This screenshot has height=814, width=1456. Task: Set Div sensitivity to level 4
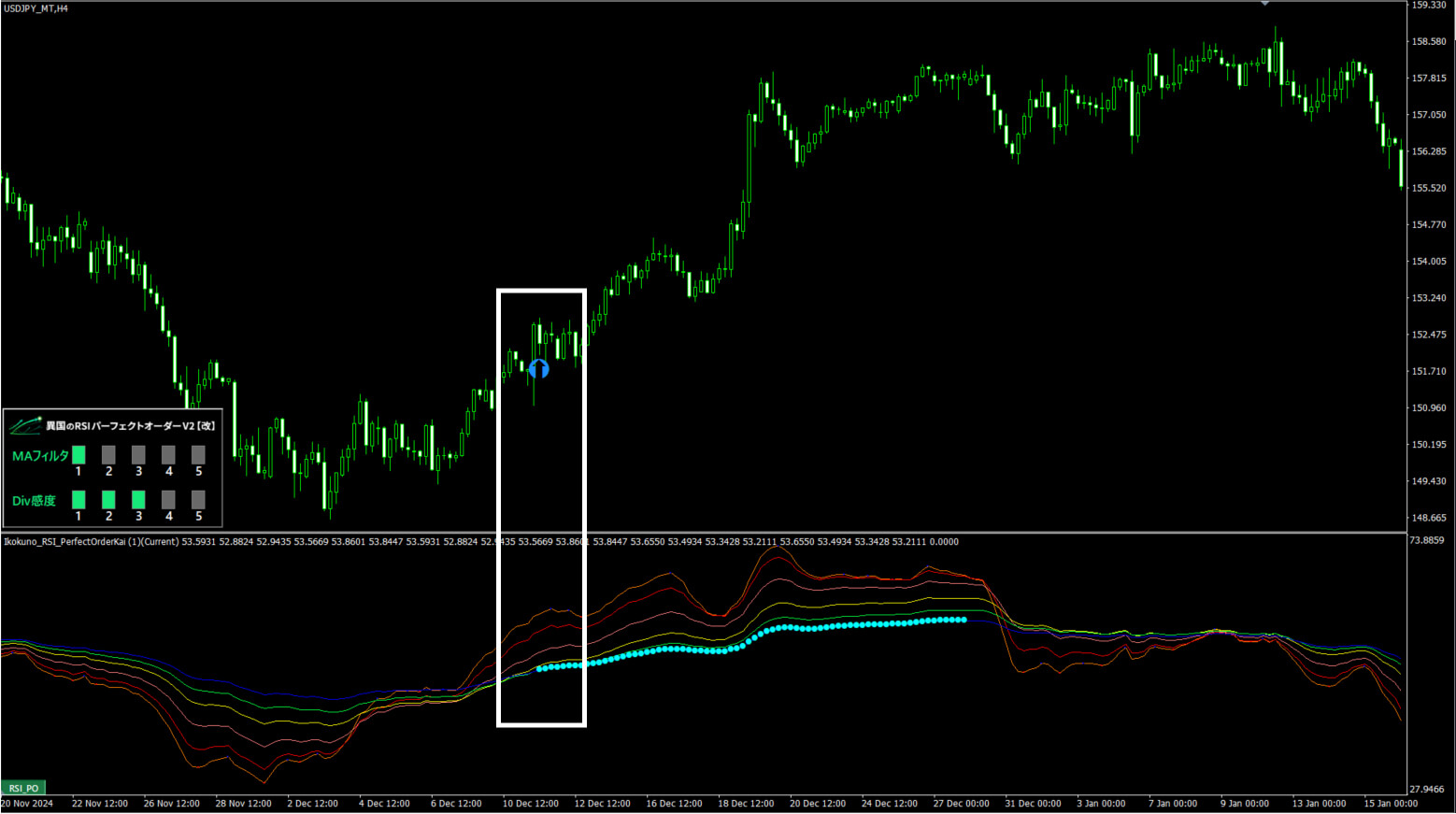pyautogui.click(x=168, y=500)
